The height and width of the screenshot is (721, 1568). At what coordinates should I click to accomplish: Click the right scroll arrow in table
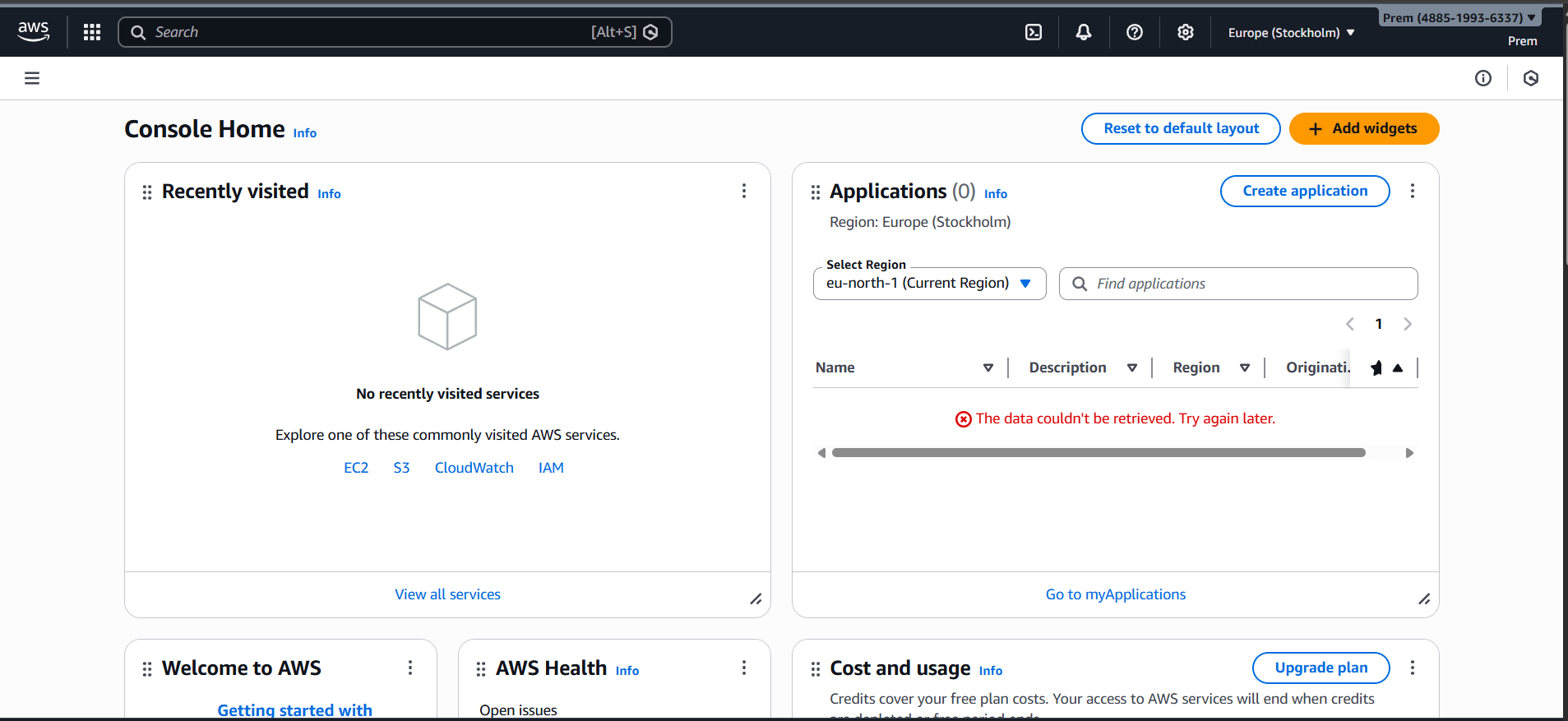1409,453
